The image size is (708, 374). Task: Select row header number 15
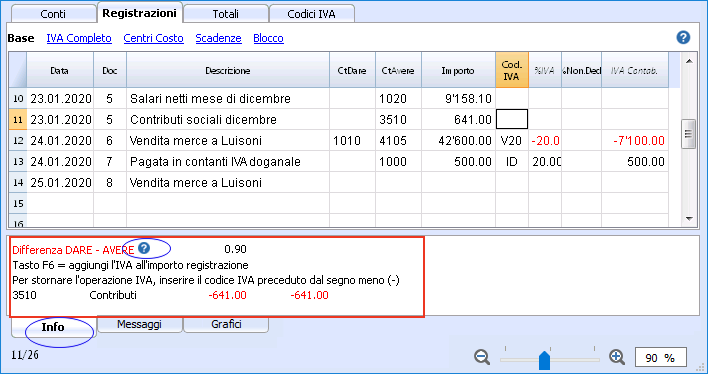click(18, 203)
